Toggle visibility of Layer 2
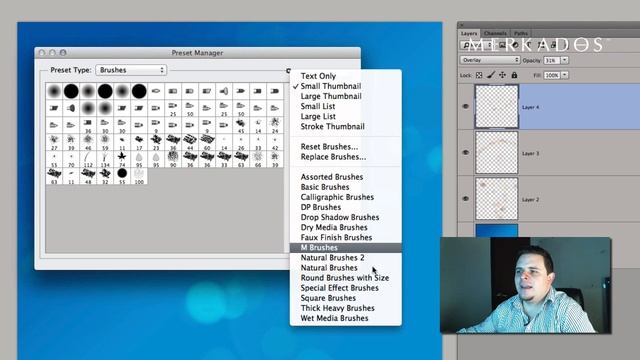This screenshot has height=360, width=640. [465, 199]
